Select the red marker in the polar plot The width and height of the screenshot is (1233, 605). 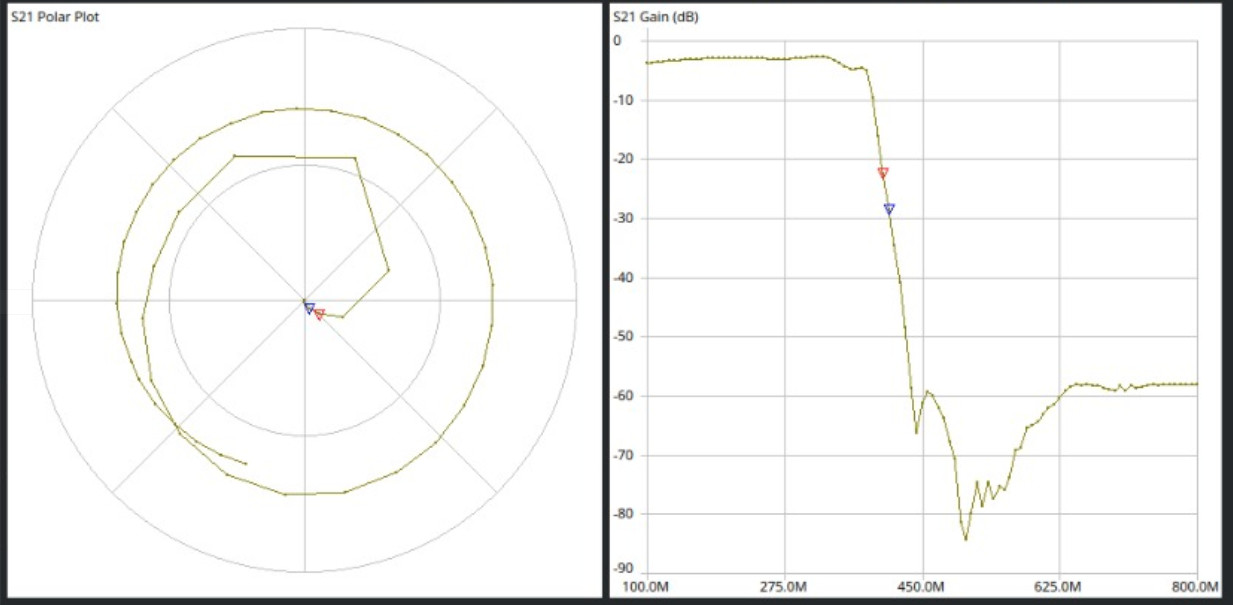[x=319, y=315]
